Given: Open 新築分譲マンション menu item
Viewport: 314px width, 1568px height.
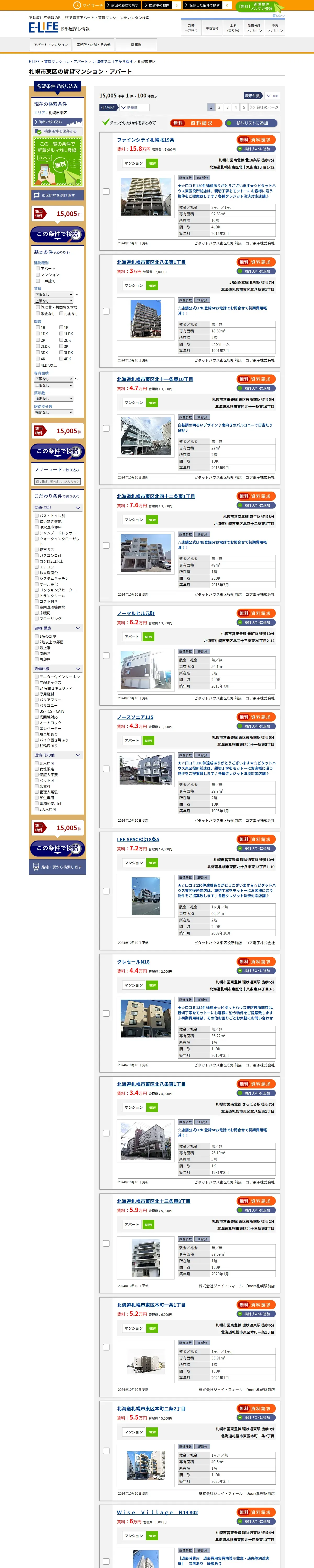Looking at the screenshot, I should pyautogui.click(x=254, y=28).
